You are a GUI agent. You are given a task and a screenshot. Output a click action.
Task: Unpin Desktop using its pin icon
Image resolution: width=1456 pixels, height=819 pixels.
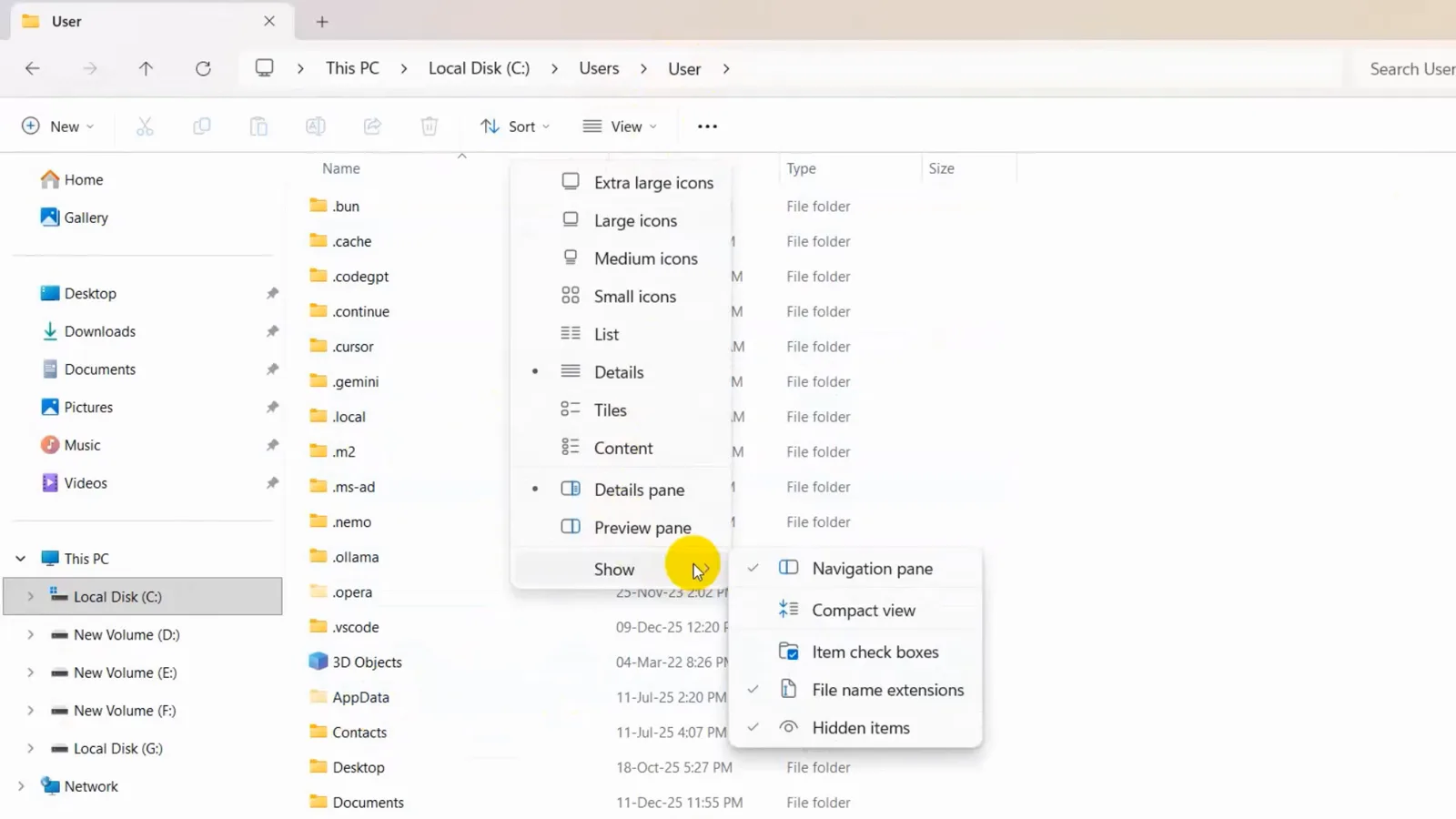pos(272,294)
